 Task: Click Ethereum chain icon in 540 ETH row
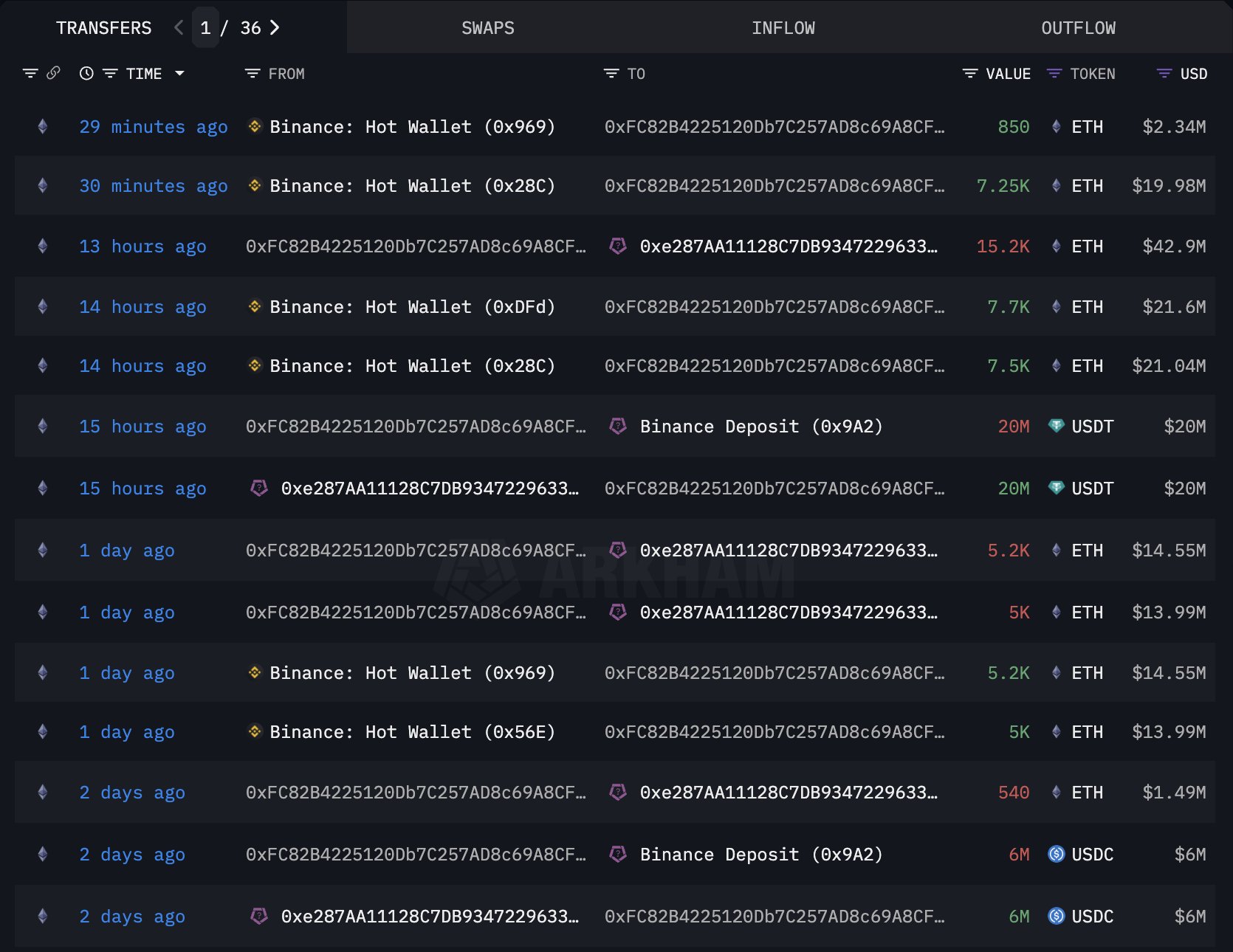[43, 792]
